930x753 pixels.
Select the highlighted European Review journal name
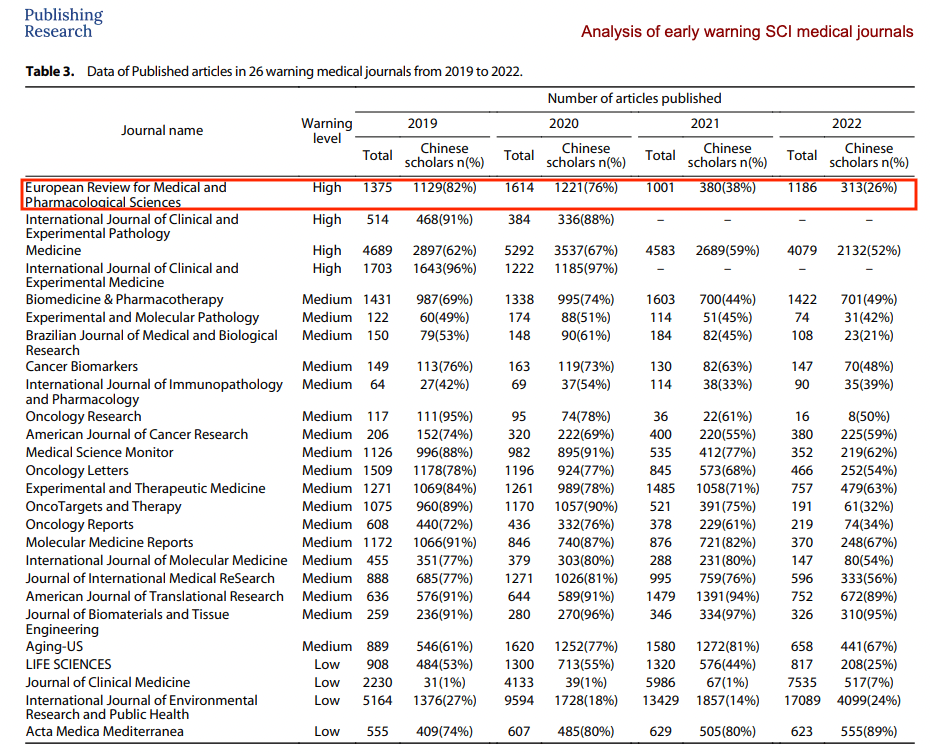coord(126,194)
